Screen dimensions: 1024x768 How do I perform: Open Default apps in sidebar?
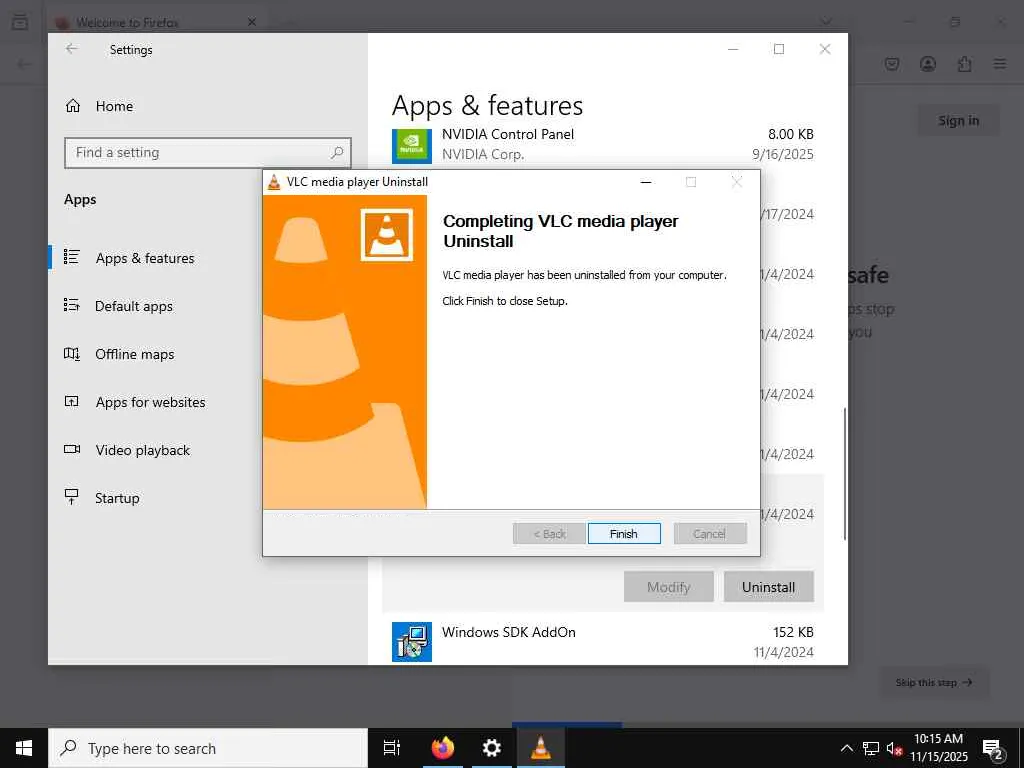tap(134, 306)
